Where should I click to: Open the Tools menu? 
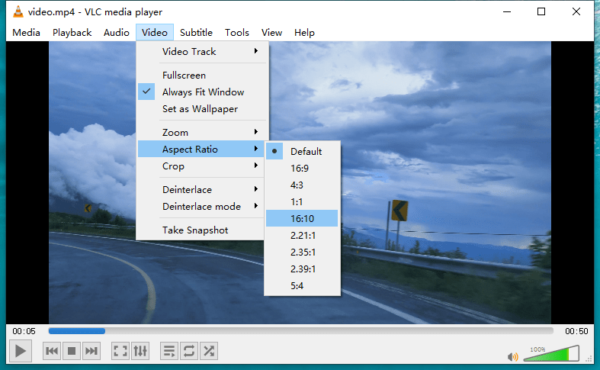coord(237,33)
